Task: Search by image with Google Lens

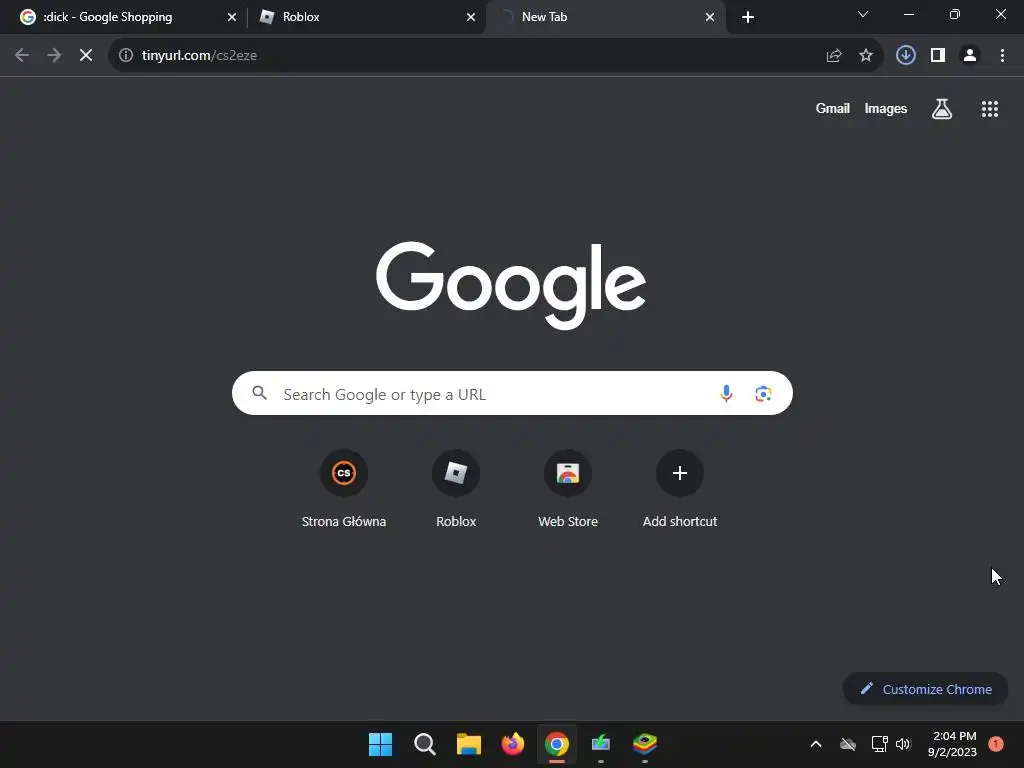Action: 763,394
